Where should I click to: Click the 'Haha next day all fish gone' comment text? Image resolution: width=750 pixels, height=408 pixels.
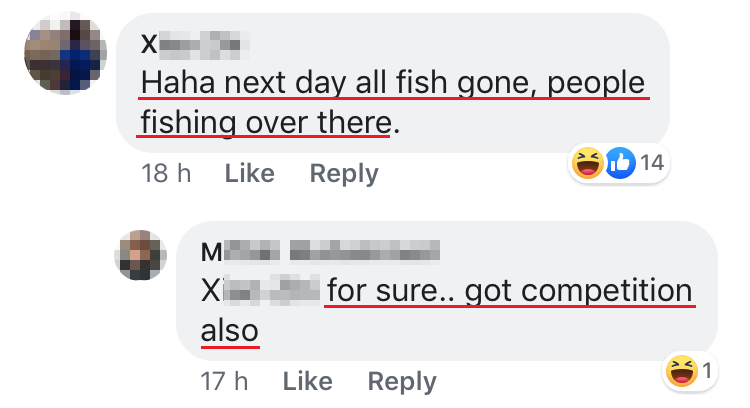tap(393, 83)
